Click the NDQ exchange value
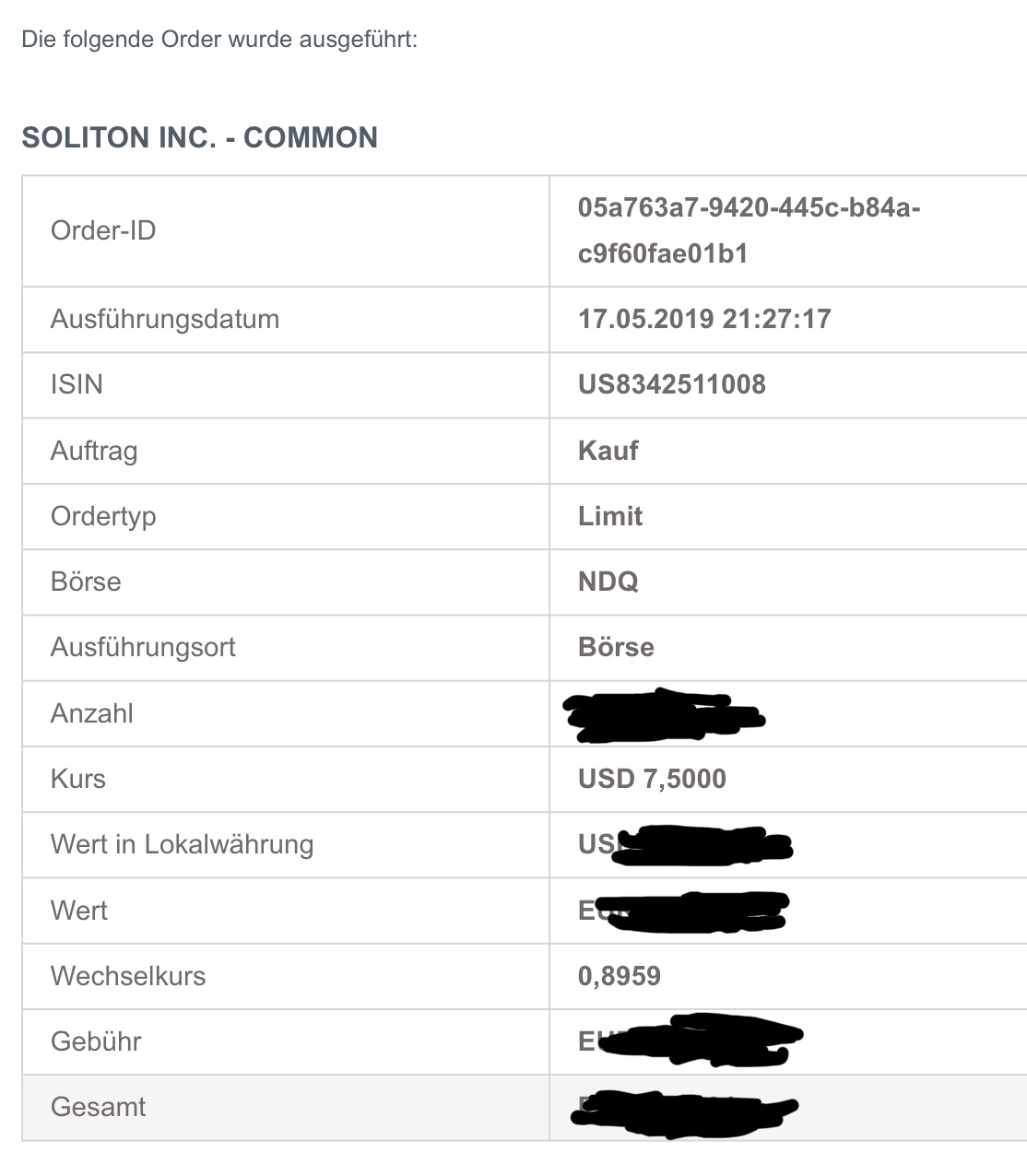Viewport: 1027px width, 1176px height. tap(608, 582)
